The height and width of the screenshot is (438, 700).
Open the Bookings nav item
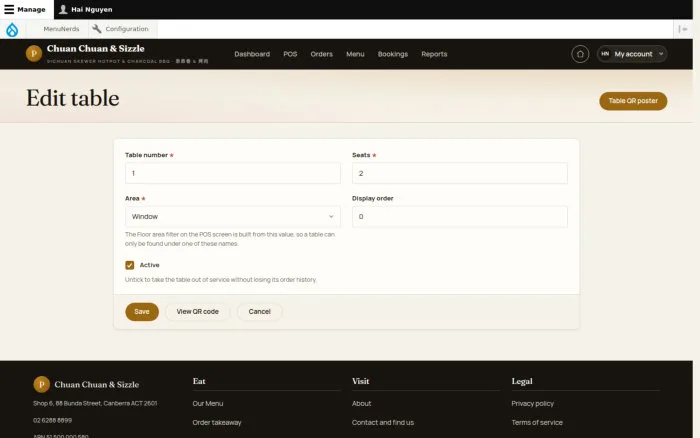(393, 54)
